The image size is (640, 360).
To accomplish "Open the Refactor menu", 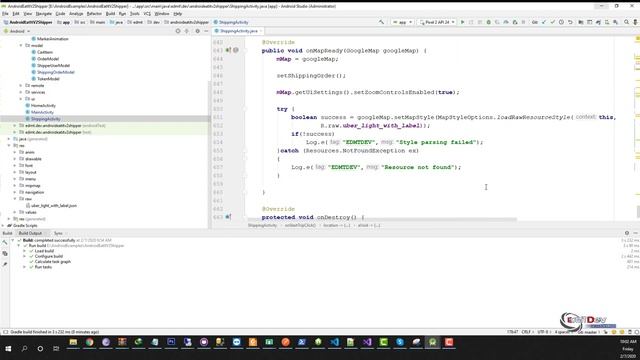I will [94, 13].
